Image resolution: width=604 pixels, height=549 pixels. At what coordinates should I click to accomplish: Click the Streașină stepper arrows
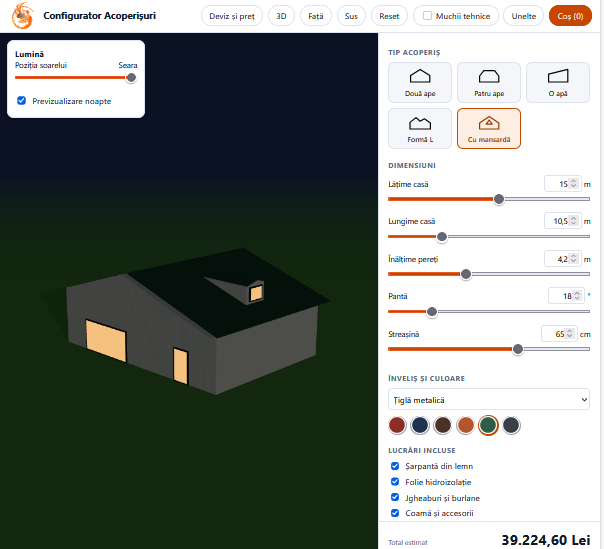pos(569,334)
